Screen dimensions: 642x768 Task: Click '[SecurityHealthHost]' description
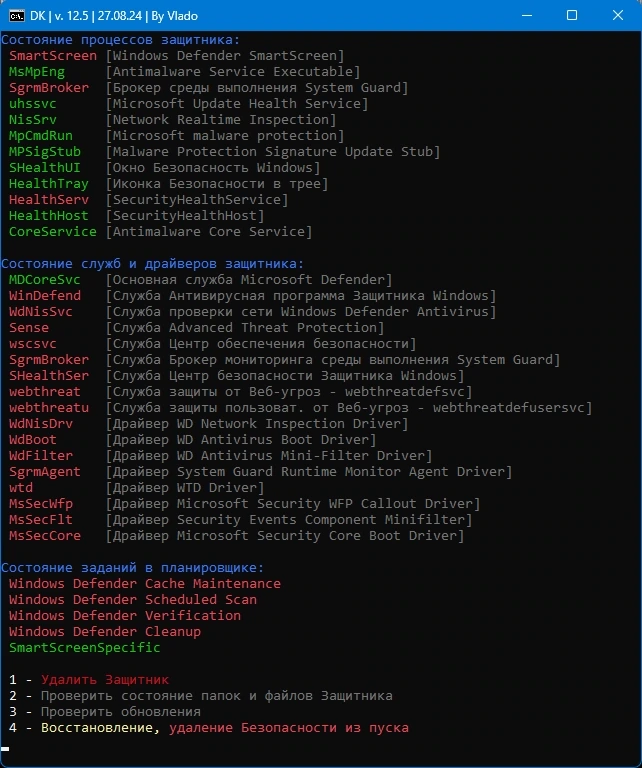click(185, 216)
